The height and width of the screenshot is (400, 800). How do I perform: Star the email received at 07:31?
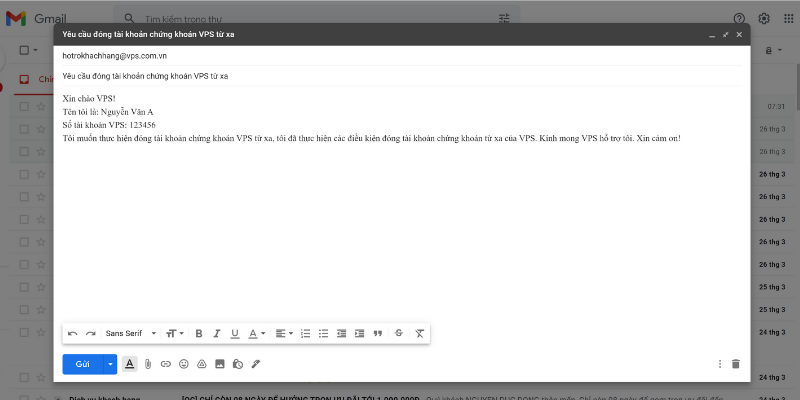tap(41, 106)
